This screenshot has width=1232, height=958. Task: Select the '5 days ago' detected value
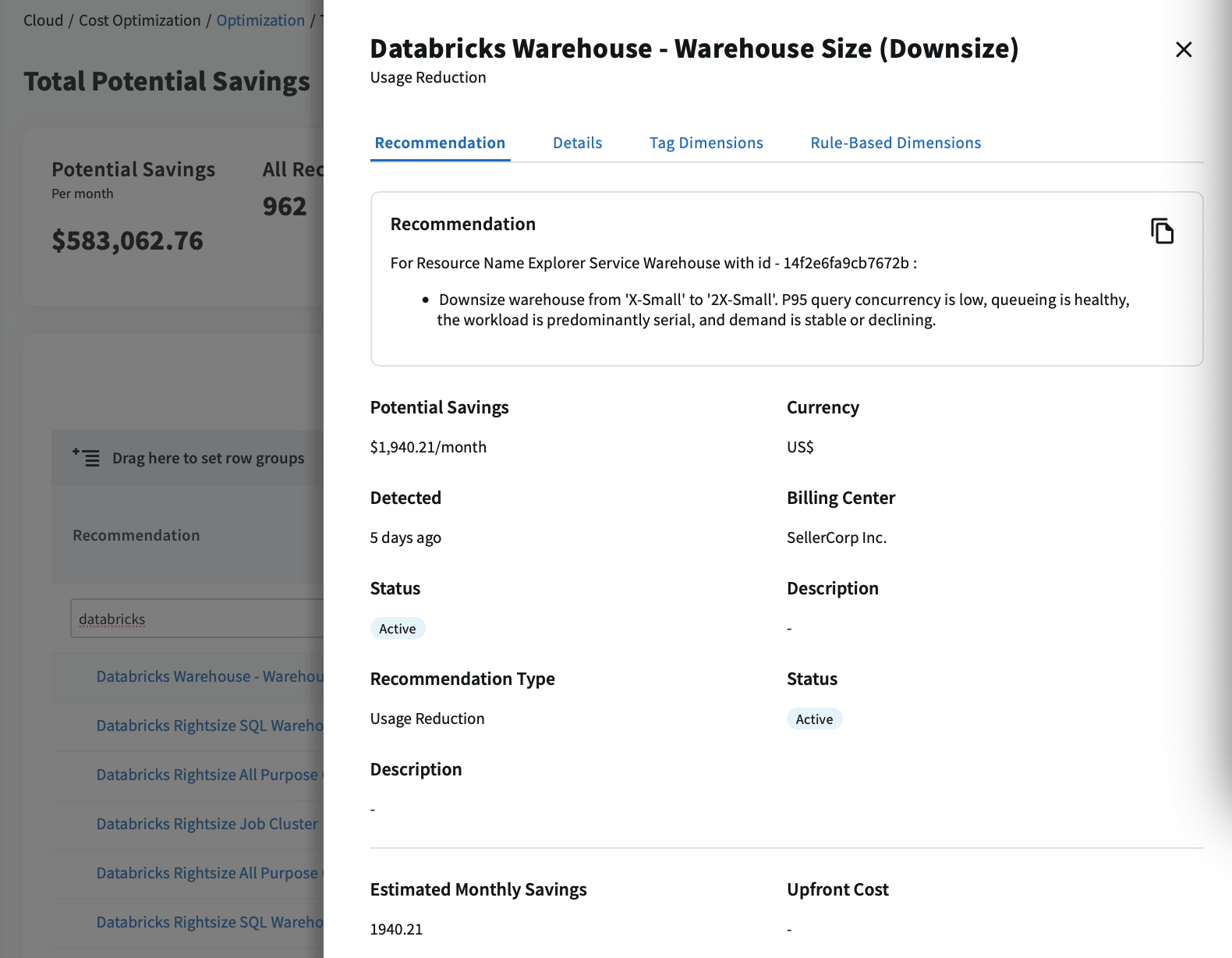coord(405,538)
